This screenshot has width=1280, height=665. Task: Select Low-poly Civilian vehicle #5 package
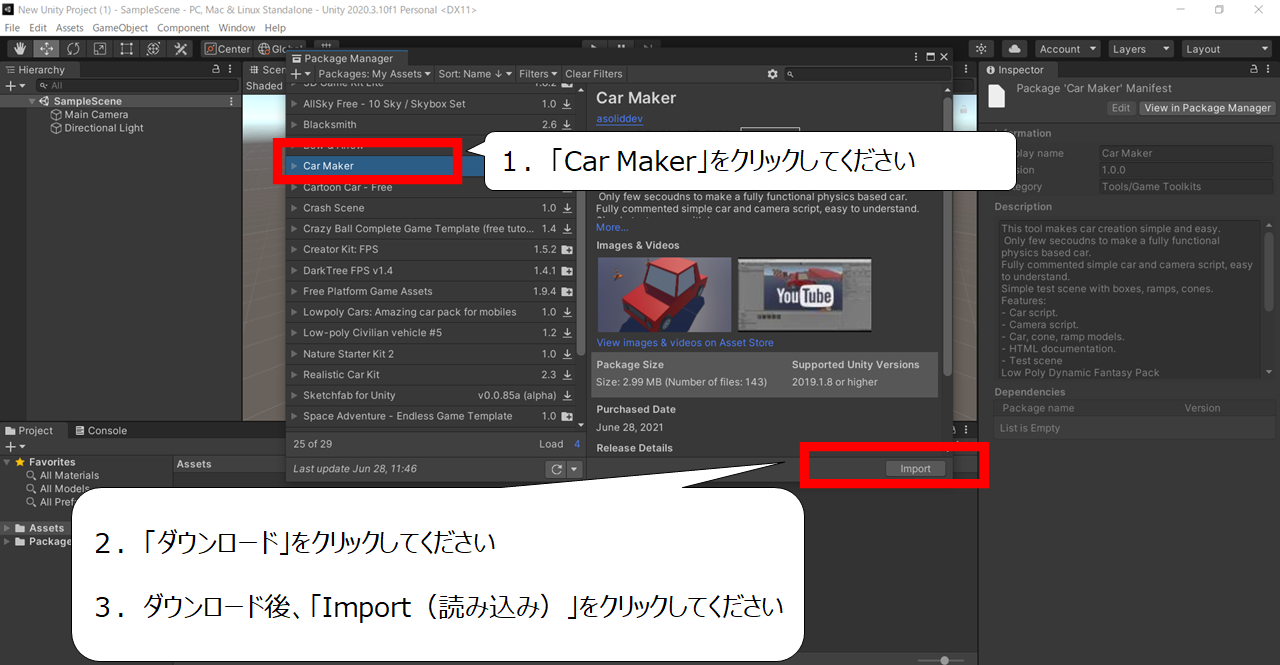(x=431, y=333)
